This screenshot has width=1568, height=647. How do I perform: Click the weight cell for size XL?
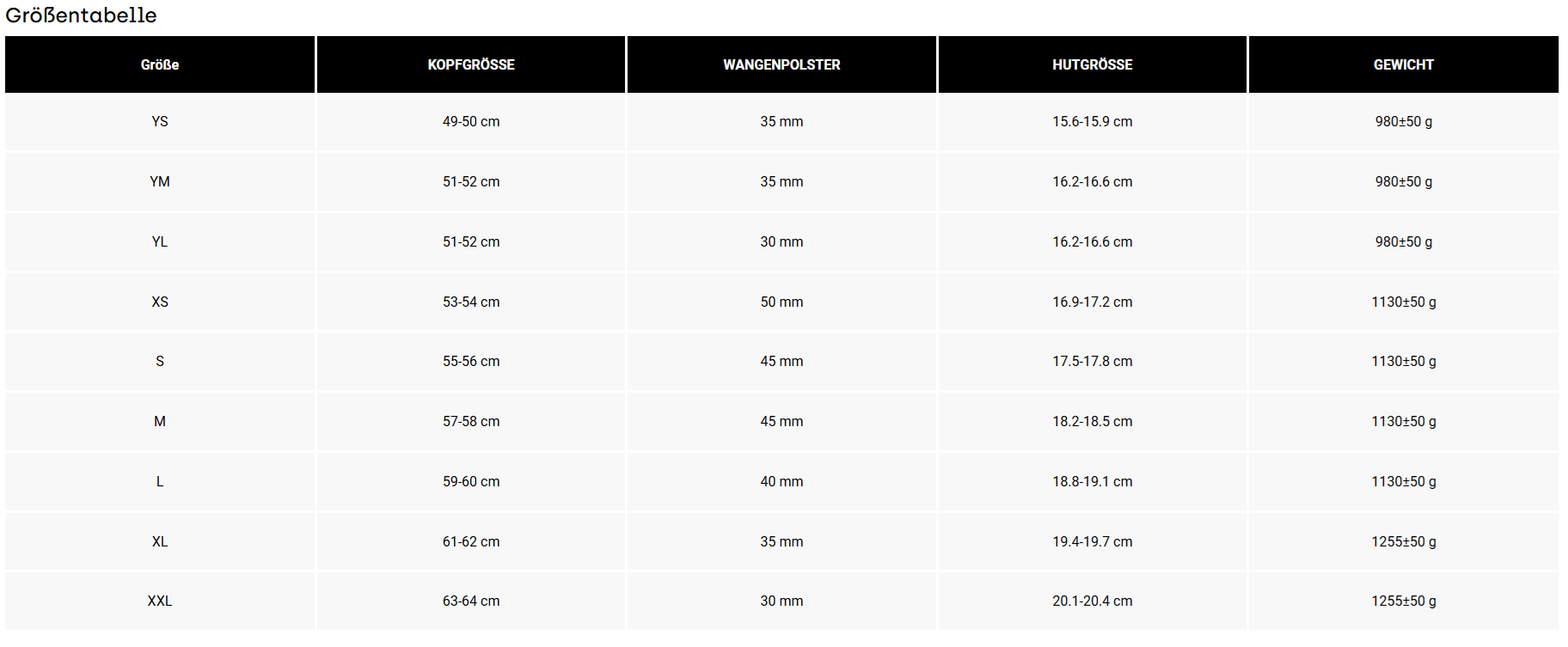point(1403,541)
